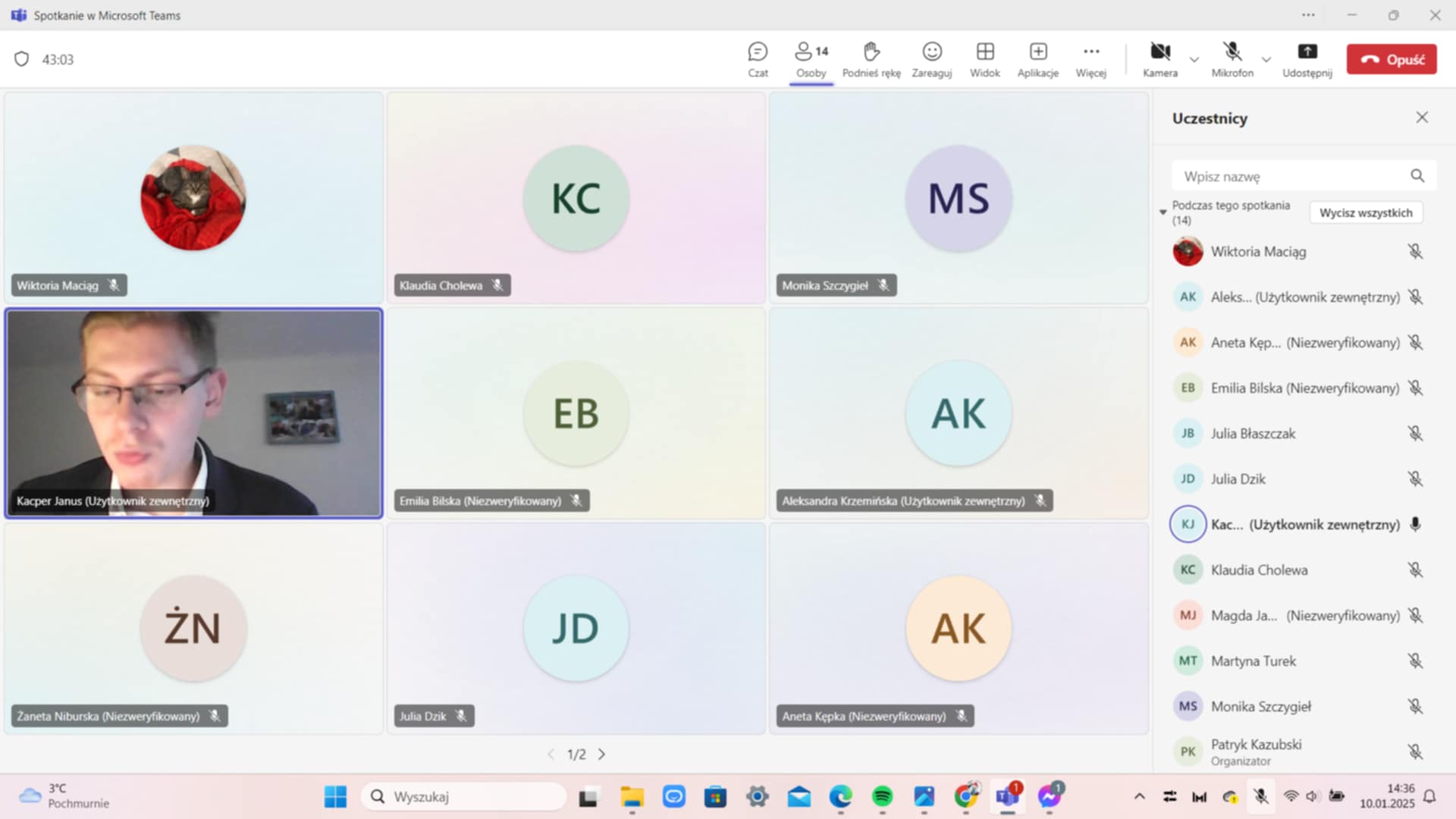Screen dimensions: 1456x819
Task: Click the ŻN avatar of Żaneta Niburska
Action: pos(193,628)
